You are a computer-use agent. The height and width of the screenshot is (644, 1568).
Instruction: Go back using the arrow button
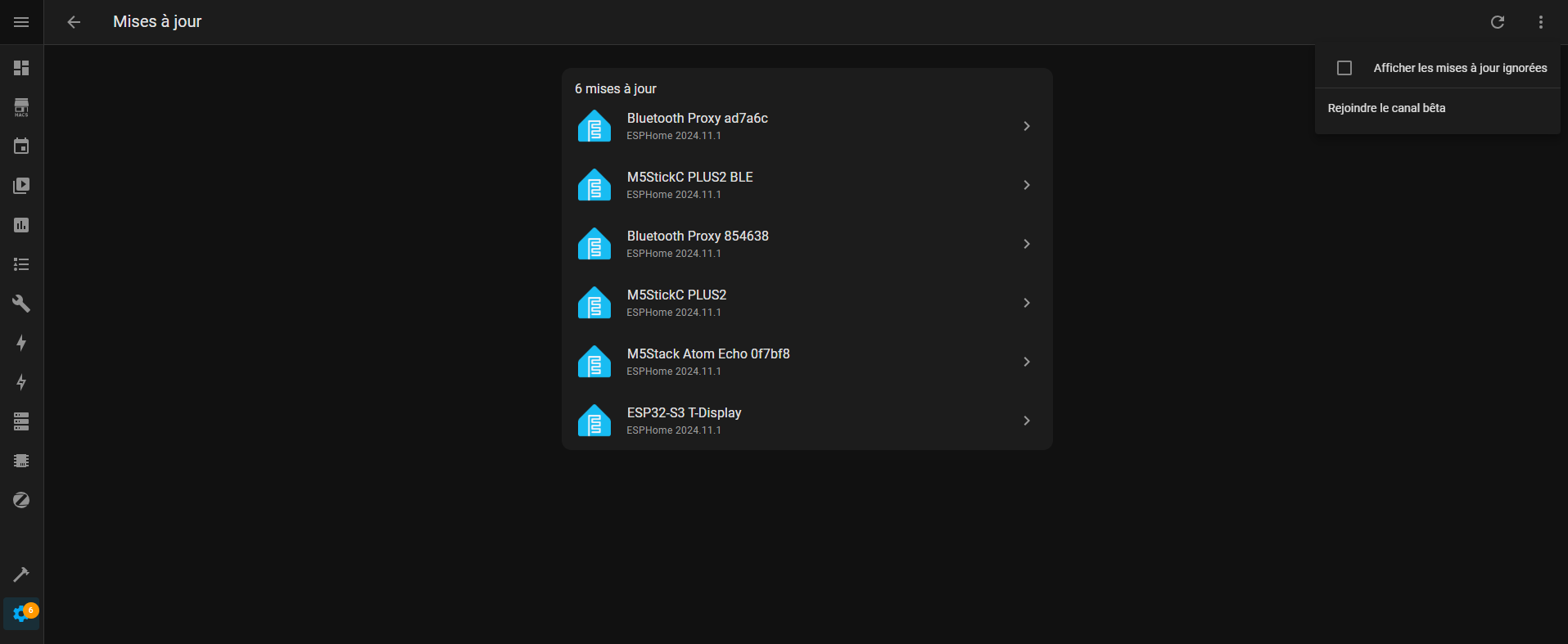click(74, 22)
